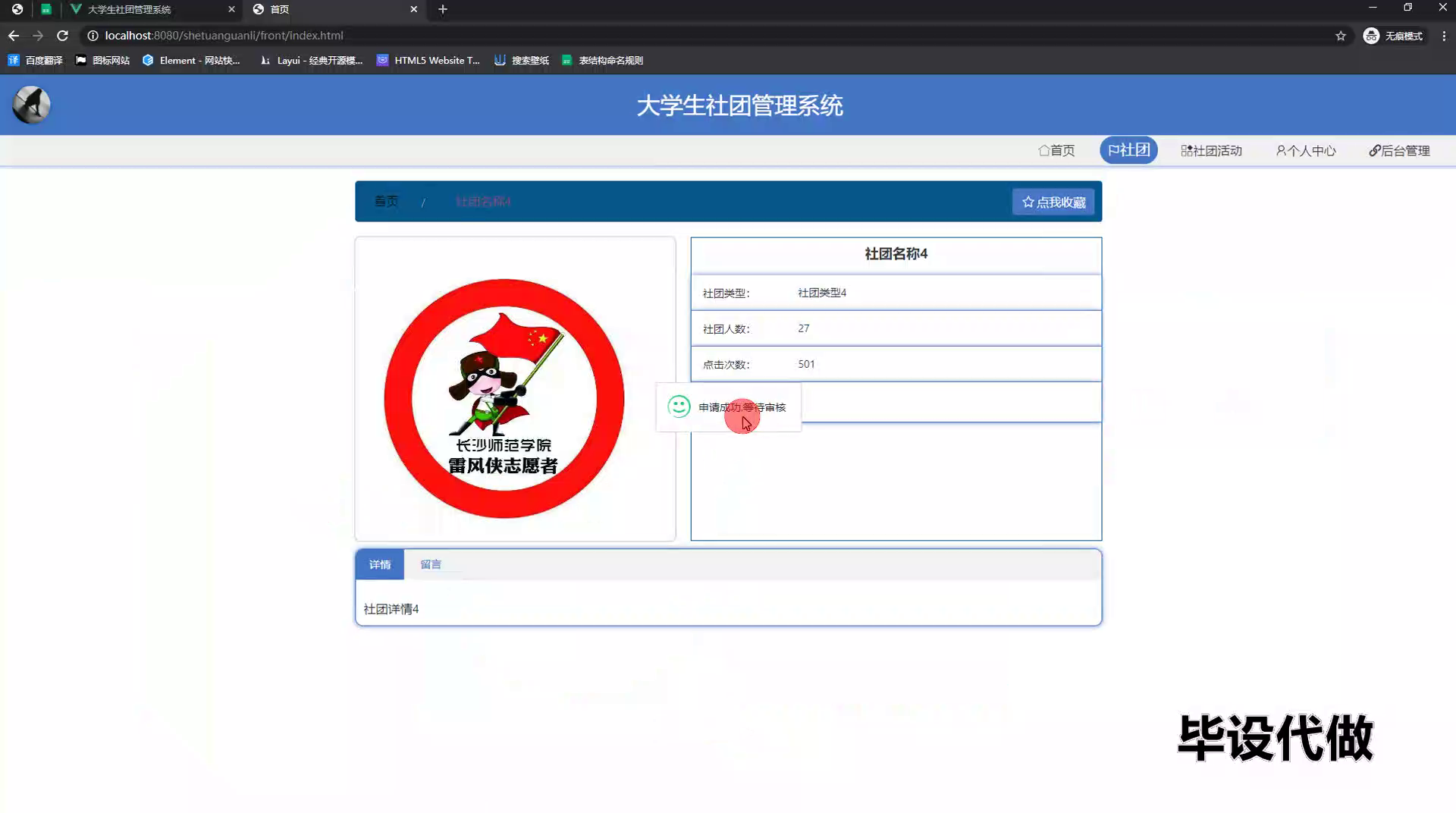The width and height of the screenshot is (1456, 813).
Task: Click the 点我收藏 favorite button
Action: [x=1053, y=202]
